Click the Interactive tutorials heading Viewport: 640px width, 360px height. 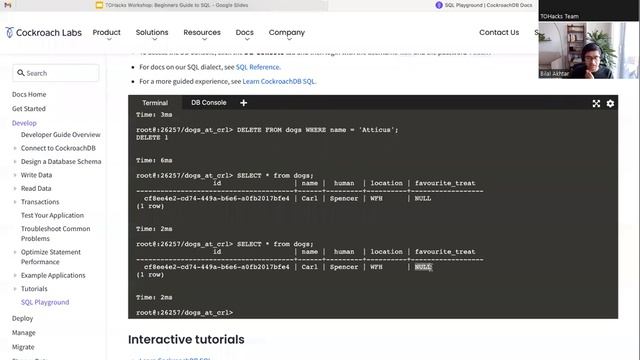pyautogui.click(x=186, y=339)
